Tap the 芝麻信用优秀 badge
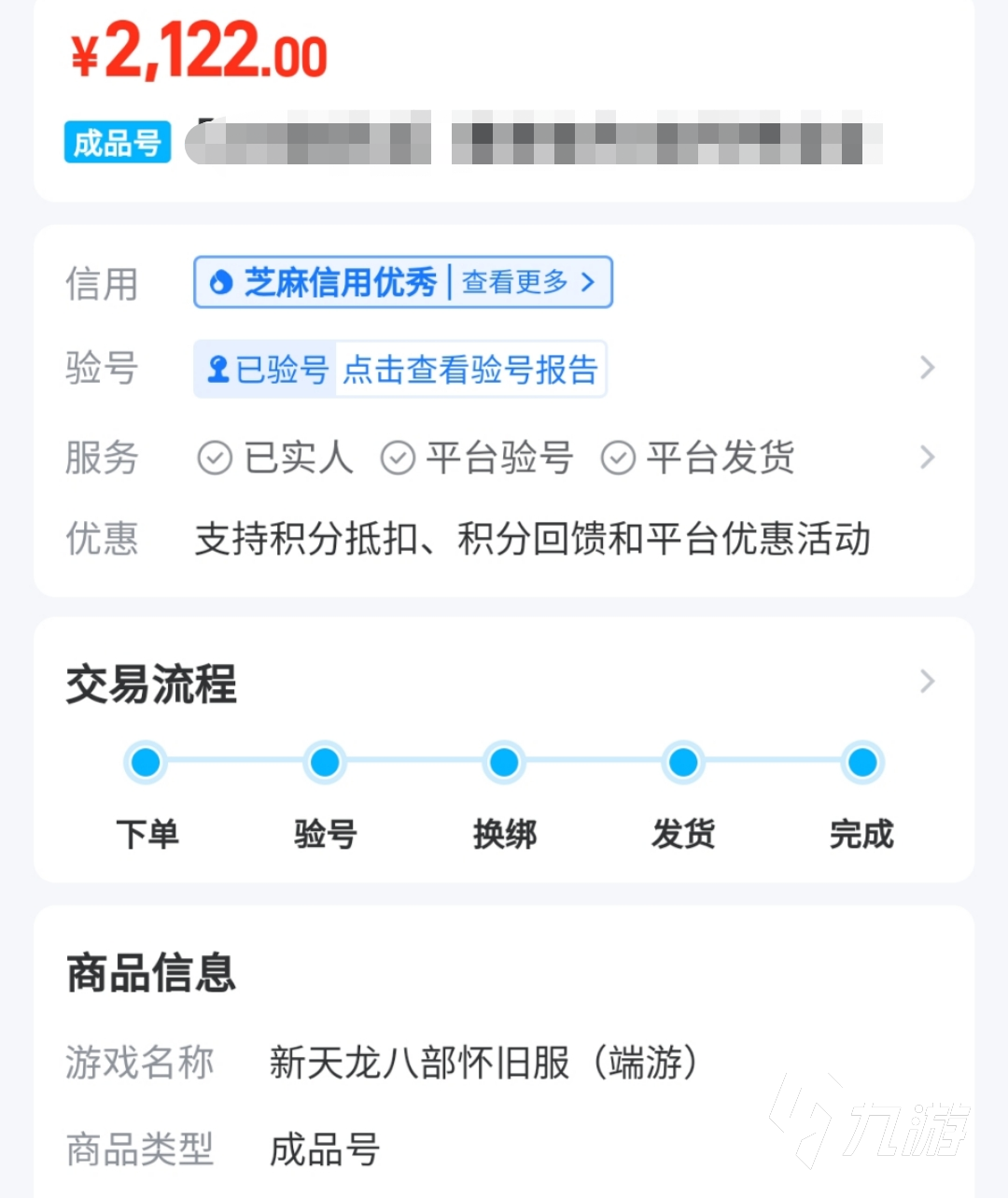1008x1198 pixels. pyautogui.click(x=340, y=282)
